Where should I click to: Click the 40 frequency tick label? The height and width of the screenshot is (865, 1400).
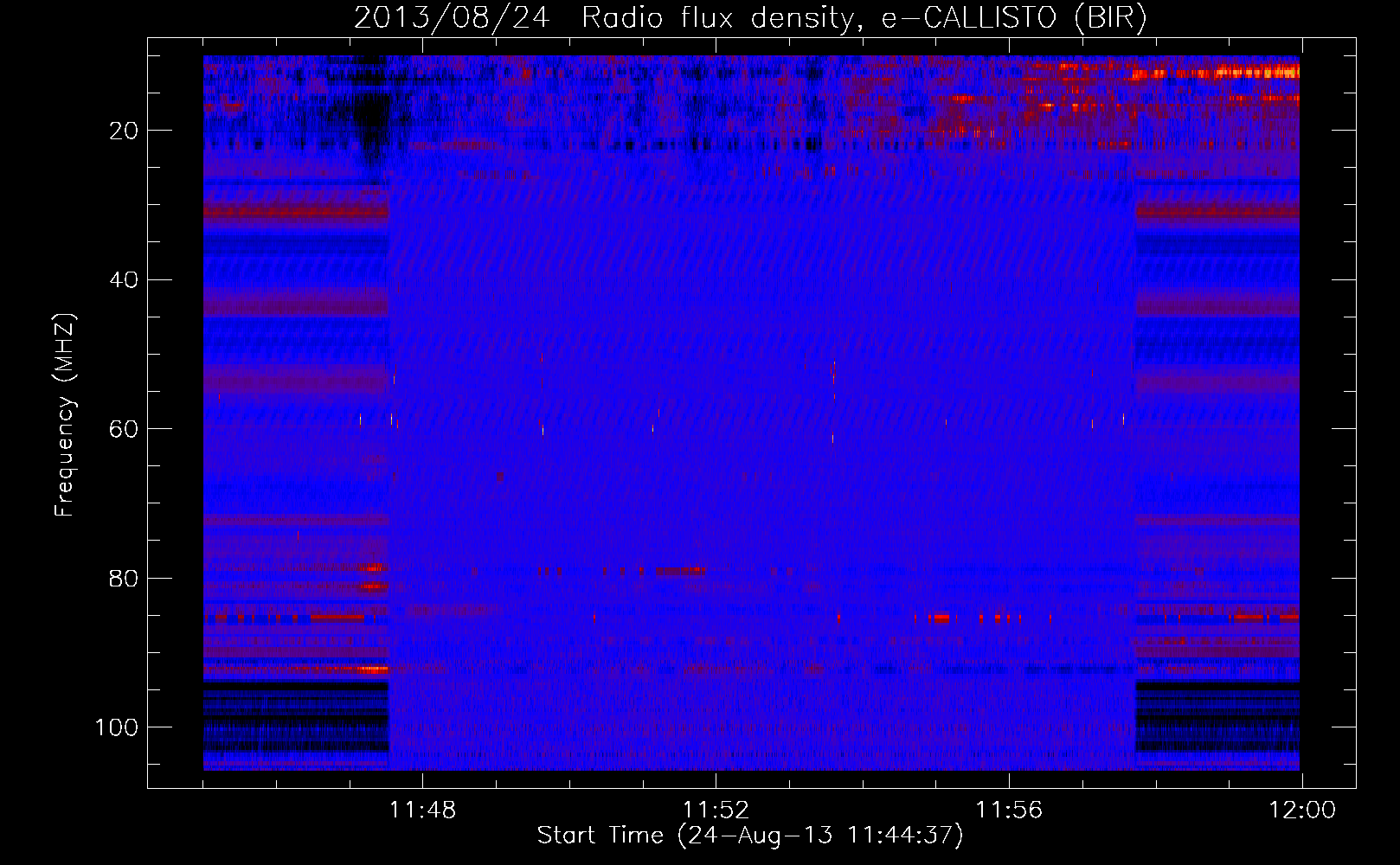pyautogui.click(x=124, y=280)
